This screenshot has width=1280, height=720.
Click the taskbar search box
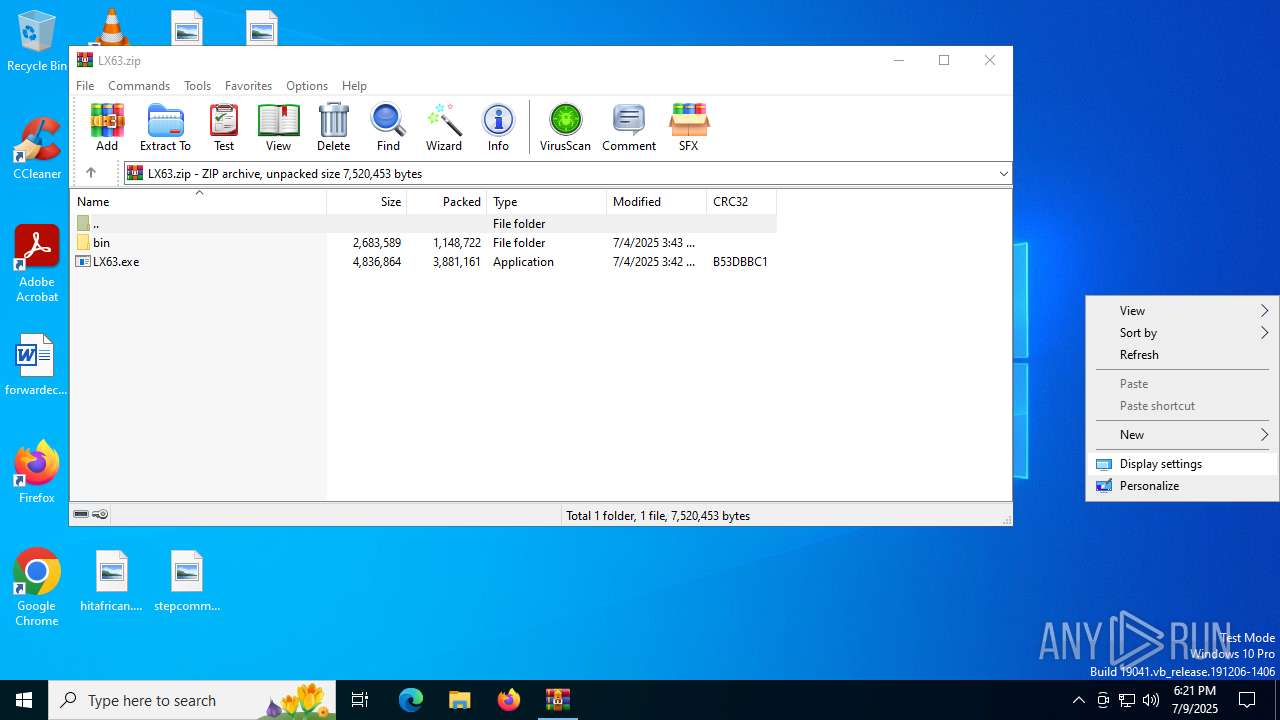point(192,700)
